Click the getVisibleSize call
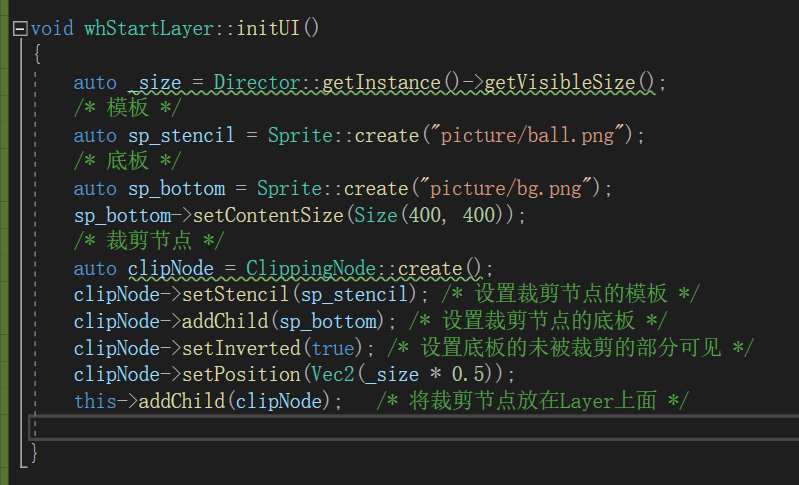Screen dimensions: 799x485 click(x=560, y=82)
